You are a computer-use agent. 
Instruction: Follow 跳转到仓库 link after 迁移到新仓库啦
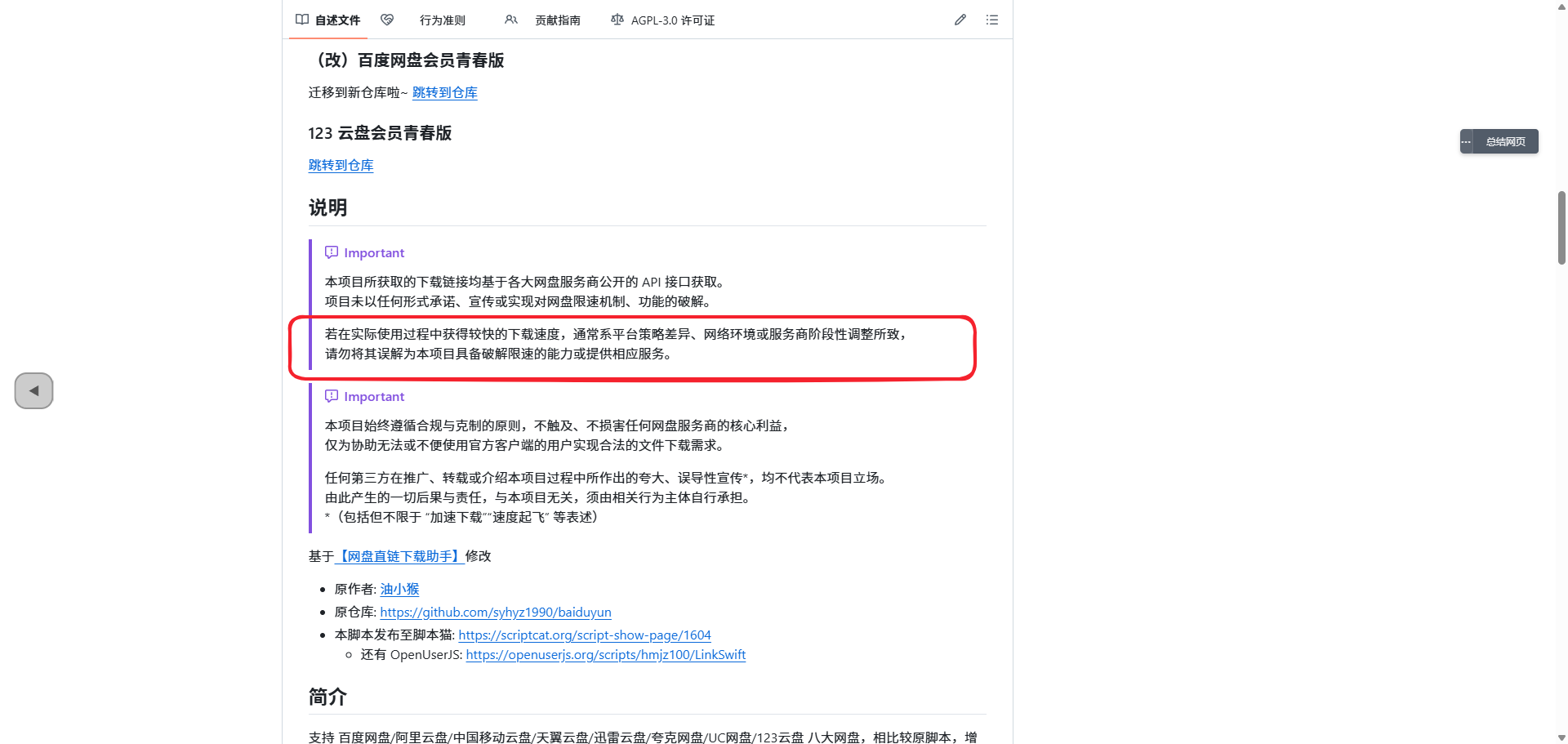point(444,92)
